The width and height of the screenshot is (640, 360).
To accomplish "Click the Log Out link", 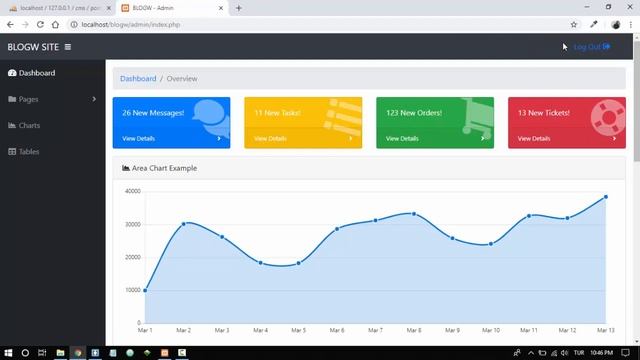I will pyautogui.click(x=592, y=47).
